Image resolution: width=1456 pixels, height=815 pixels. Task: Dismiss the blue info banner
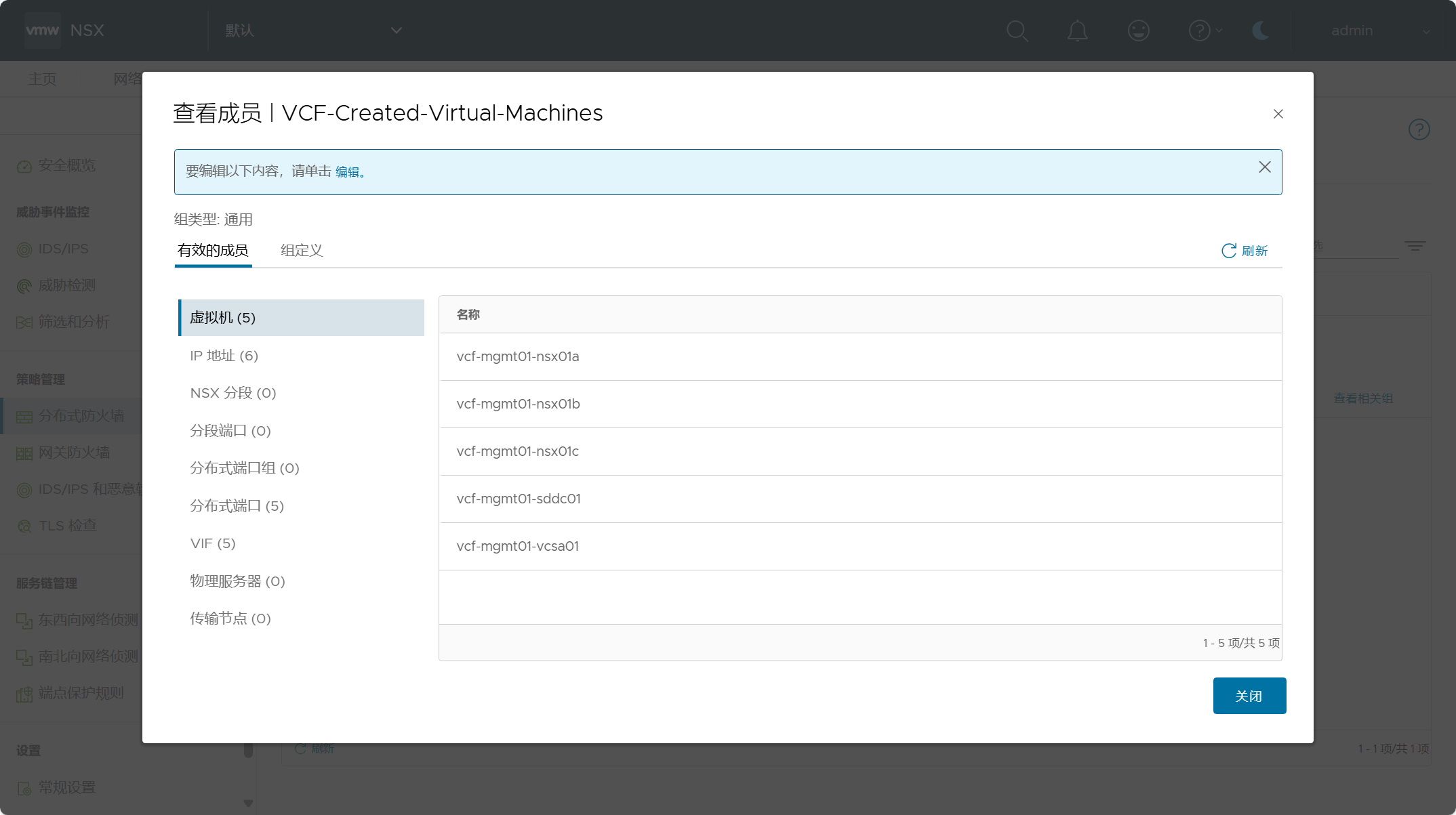point(1264,167)
